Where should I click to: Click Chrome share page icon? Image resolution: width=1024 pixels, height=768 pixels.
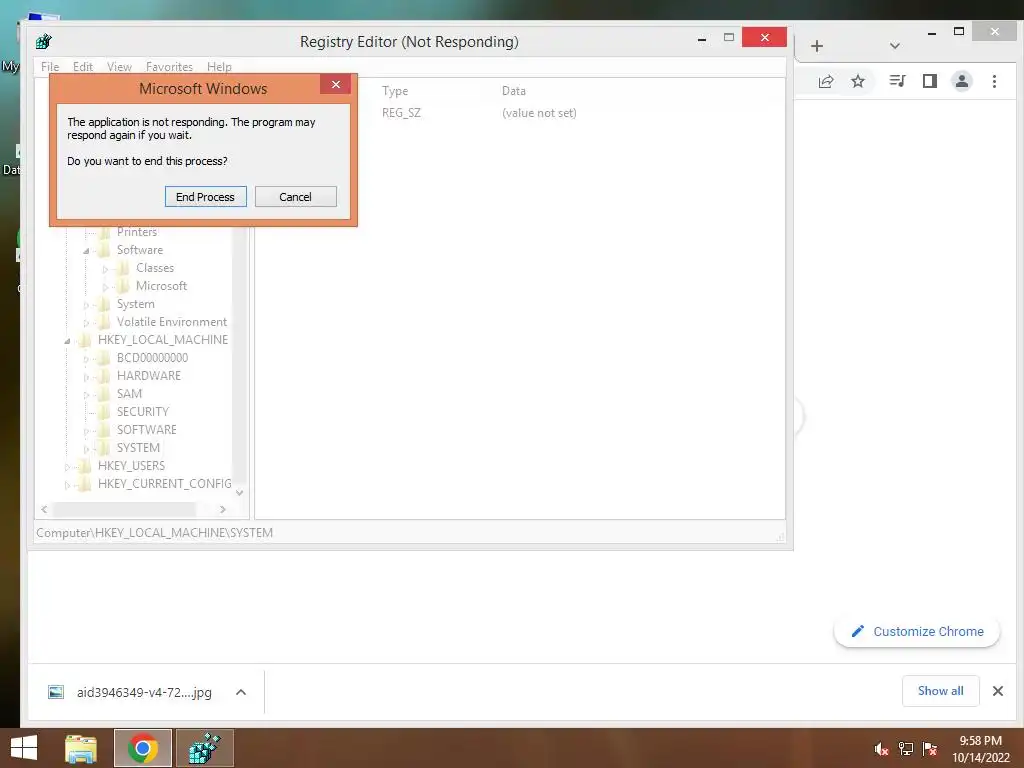pos(826,81)
